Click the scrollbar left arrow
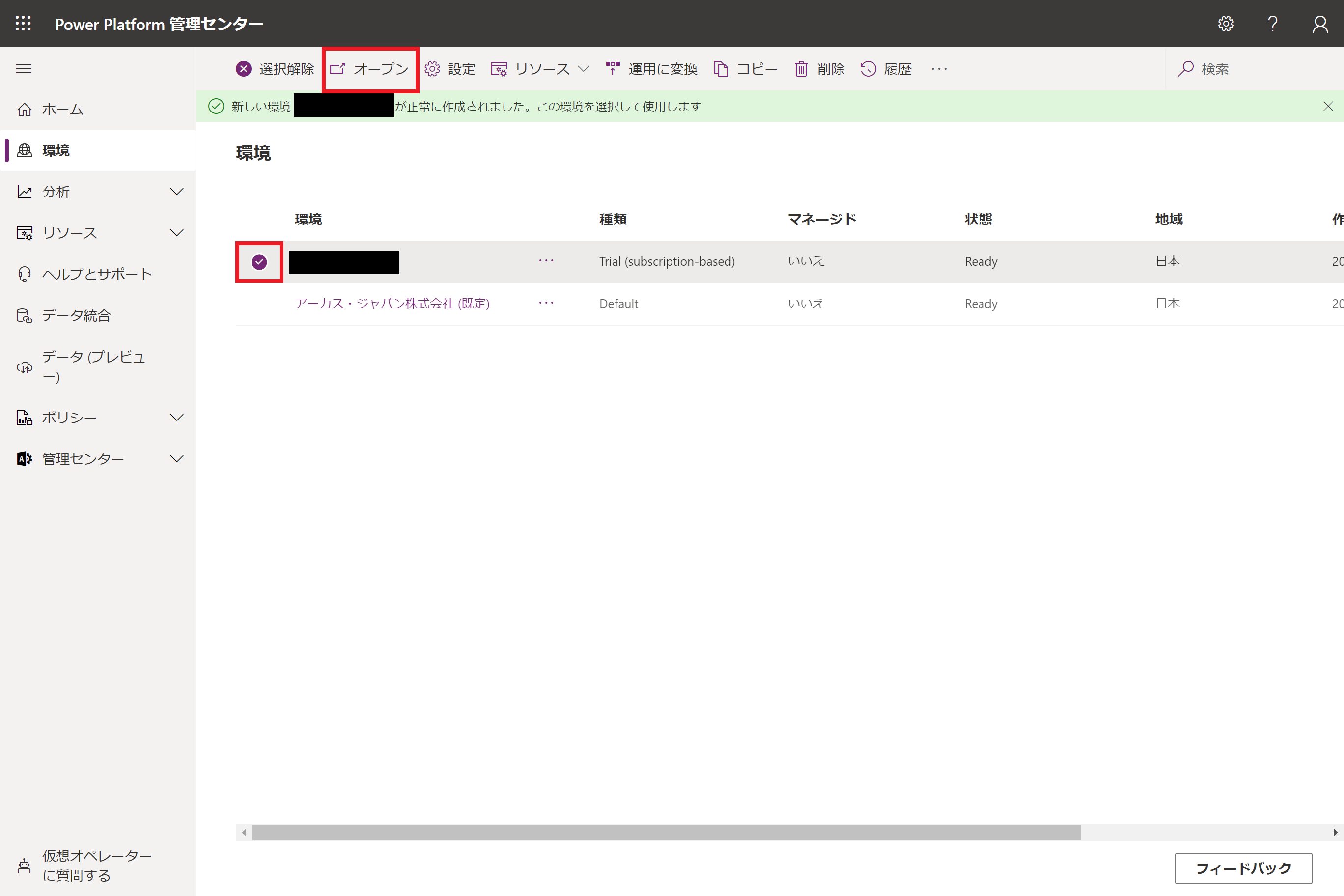This screenshot has width=1344, height=896. point(244,833)
